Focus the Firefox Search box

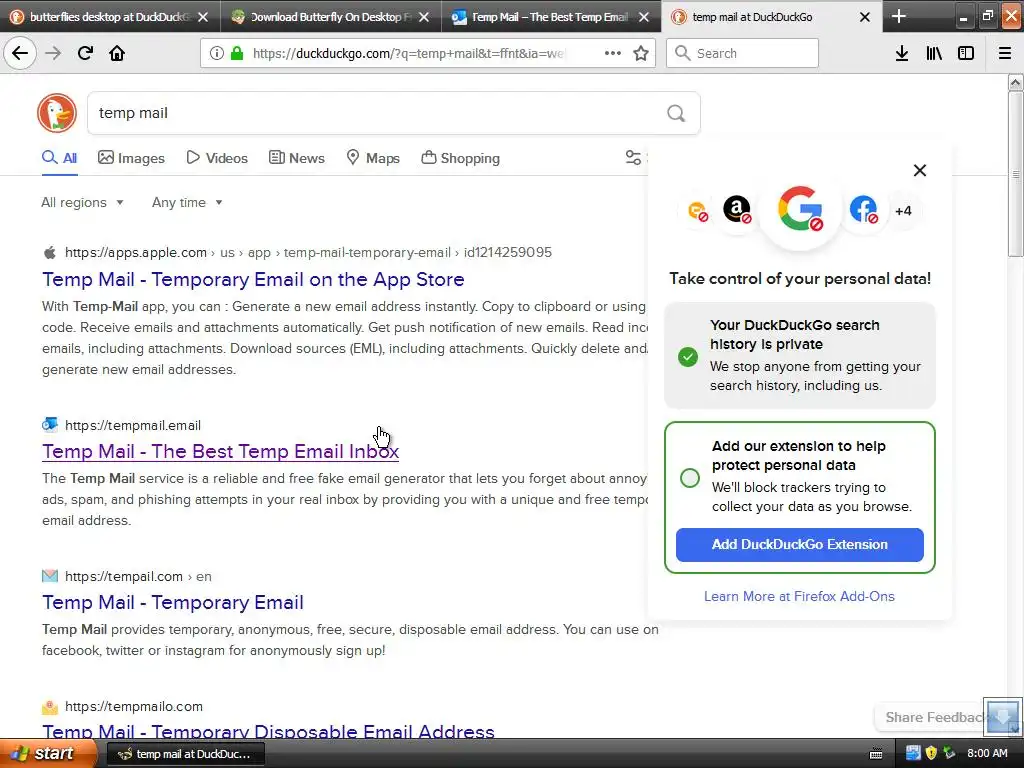point(742,53)
